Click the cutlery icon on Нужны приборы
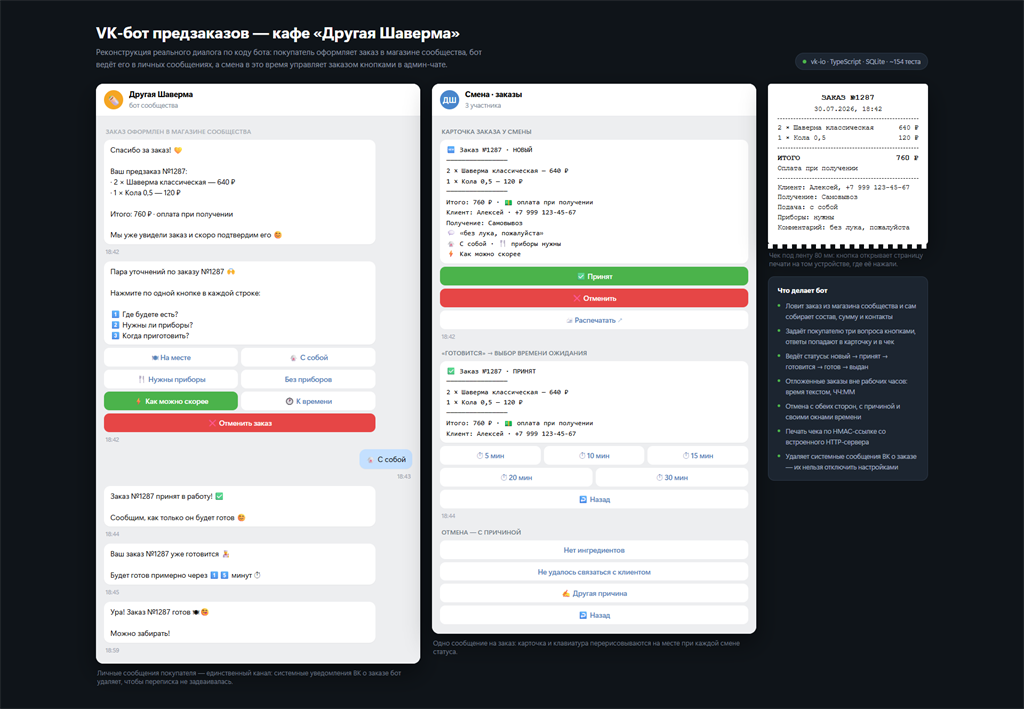Viewport: 1024px width, 709px height. [x=142, y=379]
